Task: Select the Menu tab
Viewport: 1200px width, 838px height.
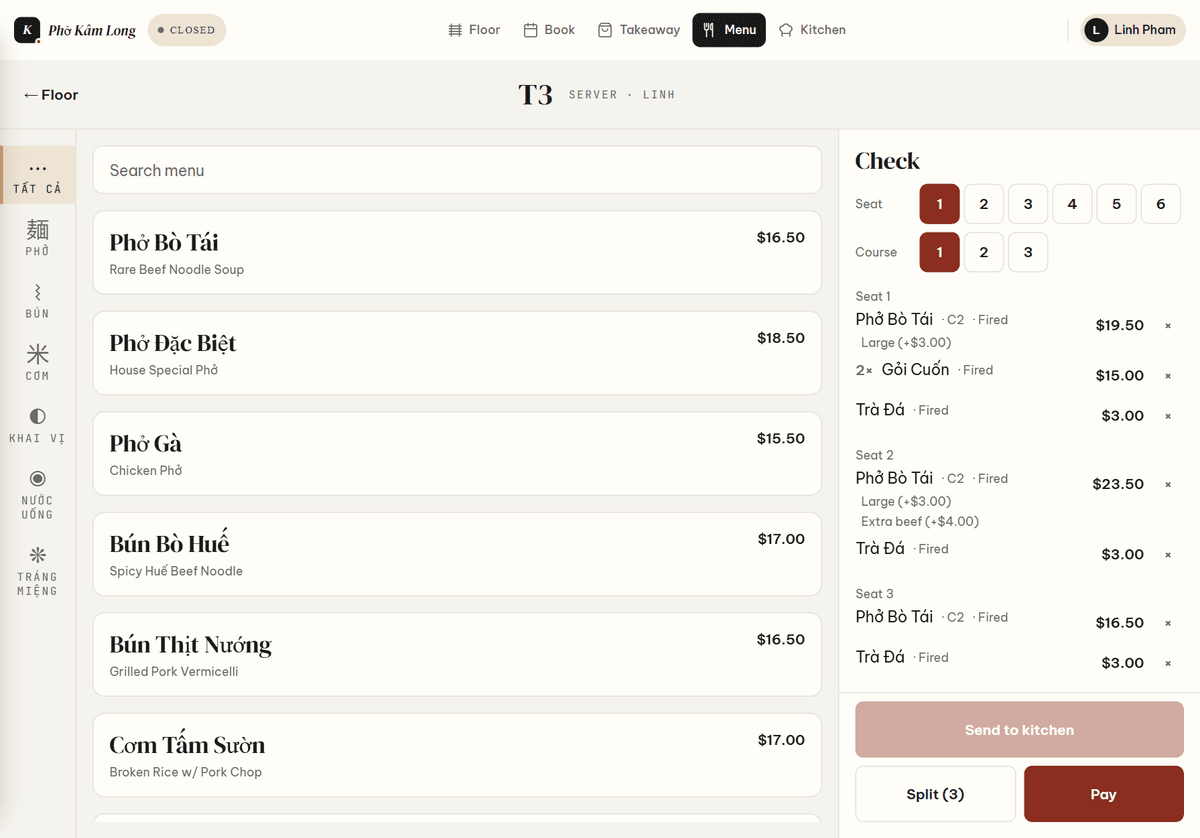Action: click(729, 30)
